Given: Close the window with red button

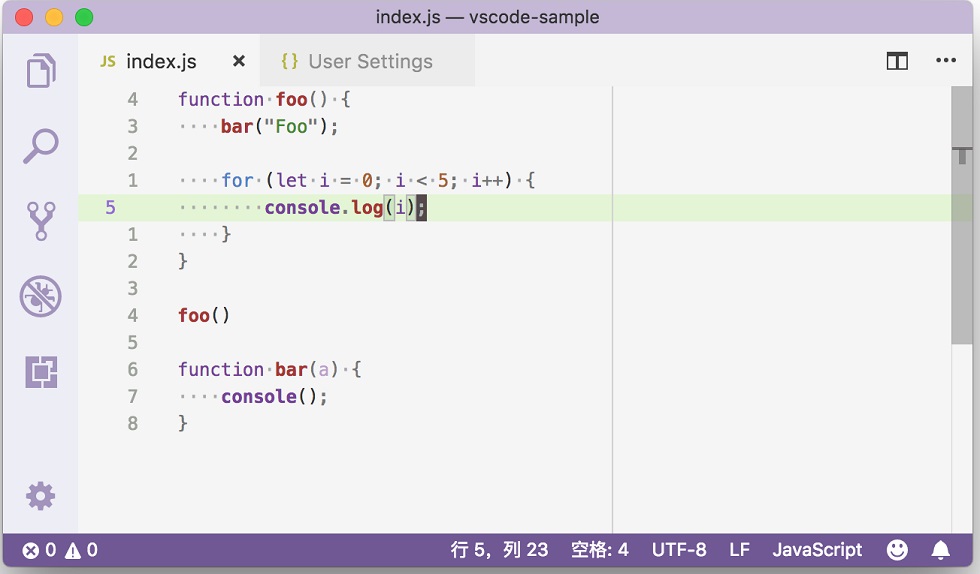Looking at the screenshot, I should coord(24,18).
